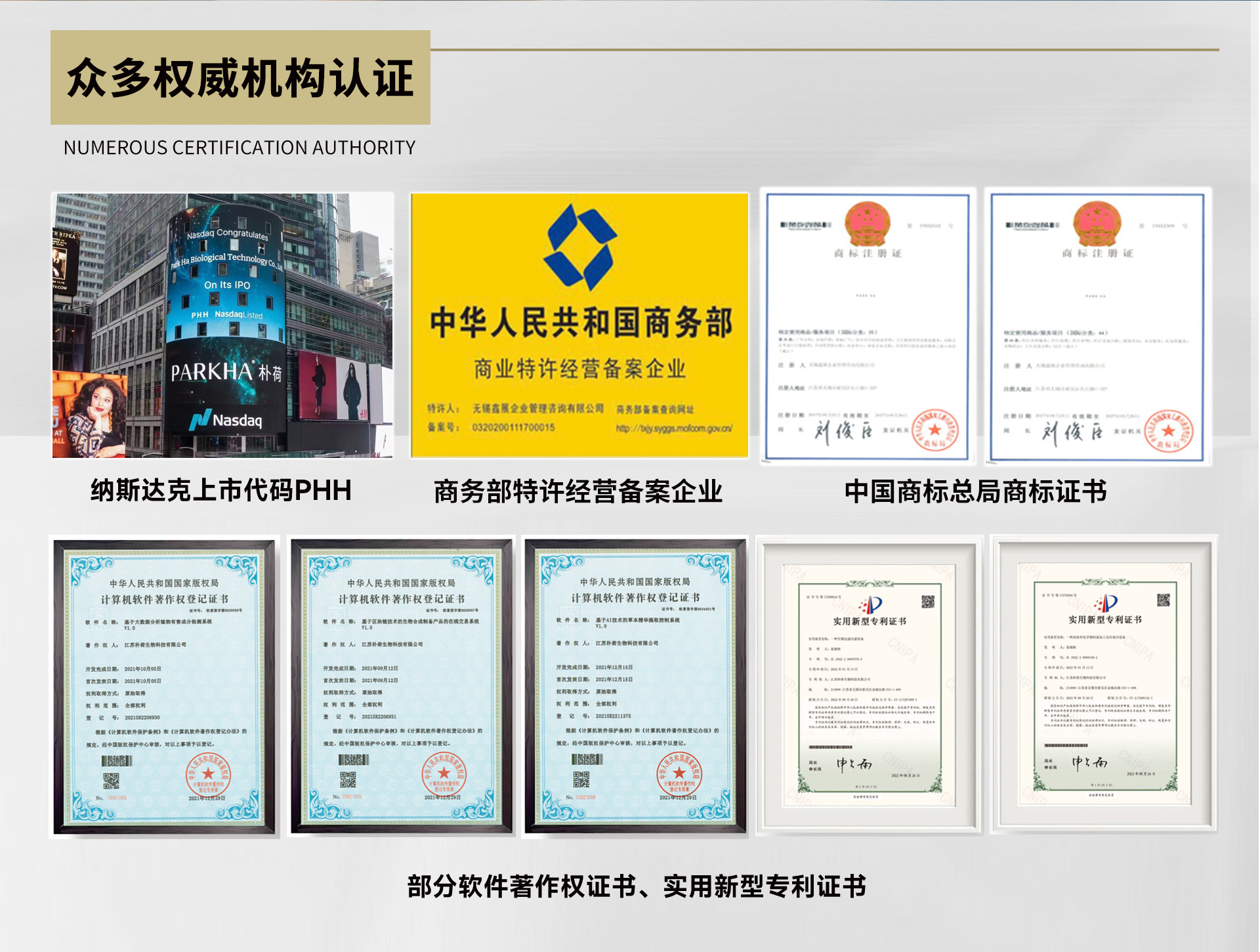Select red copyright seal on certificate 2021SR2206930
Viewport: 1260px width, 952px height.
tap(208, 776)
